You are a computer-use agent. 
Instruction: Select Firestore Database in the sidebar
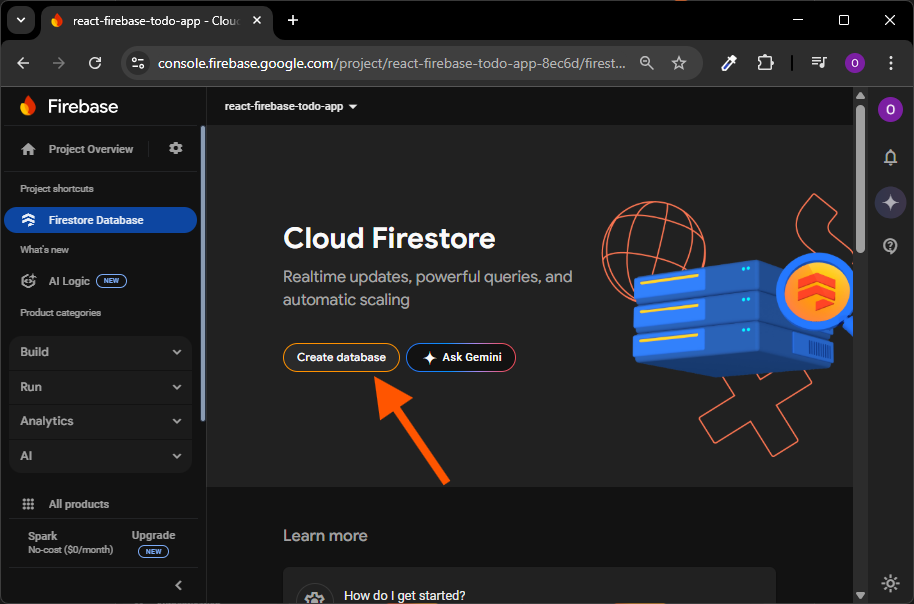[100, 220]
